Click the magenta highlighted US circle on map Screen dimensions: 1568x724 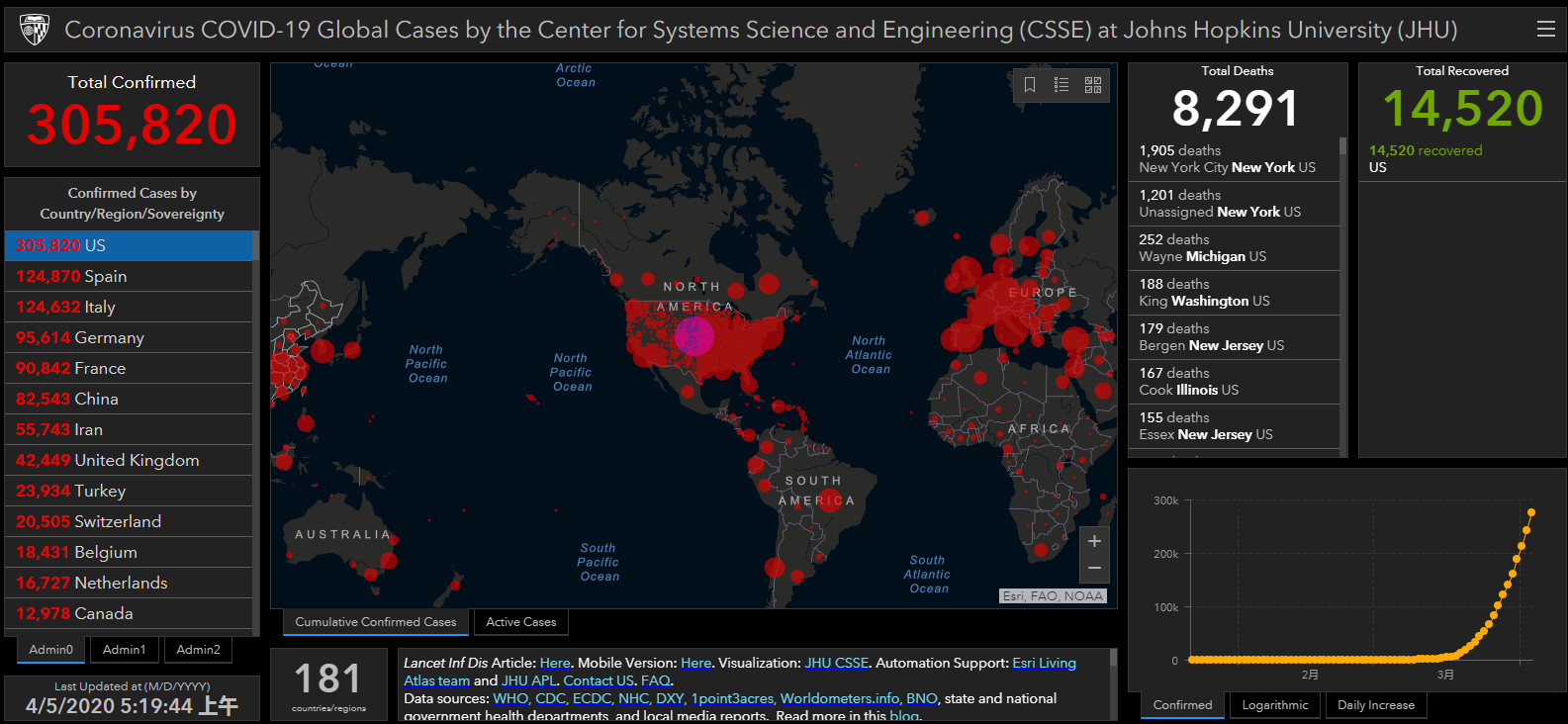(694, 336)
